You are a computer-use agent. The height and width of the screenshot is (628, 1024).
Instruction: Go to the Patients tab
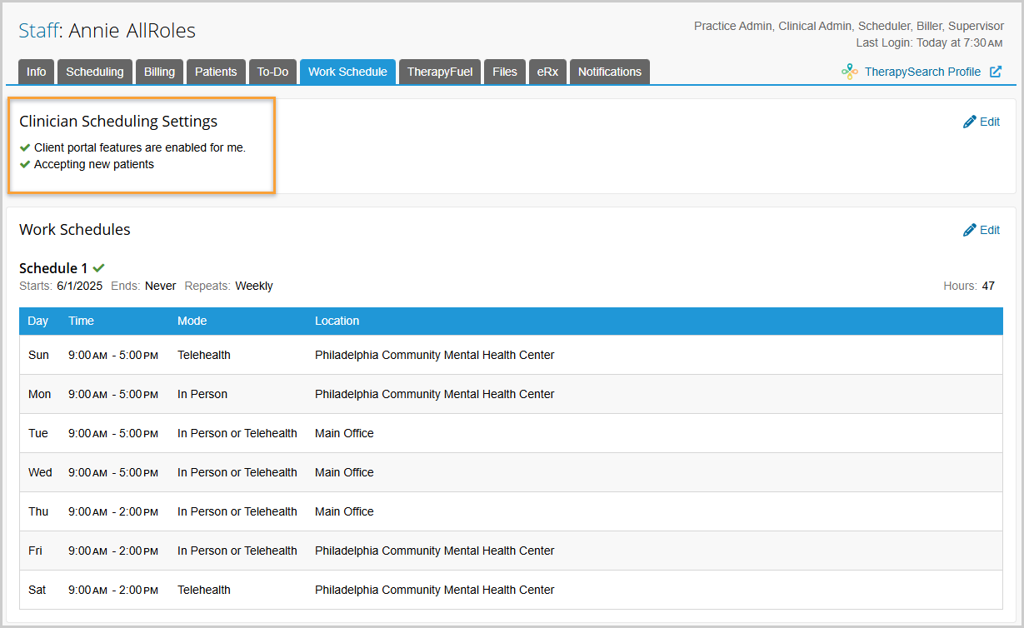click(216, 72)
